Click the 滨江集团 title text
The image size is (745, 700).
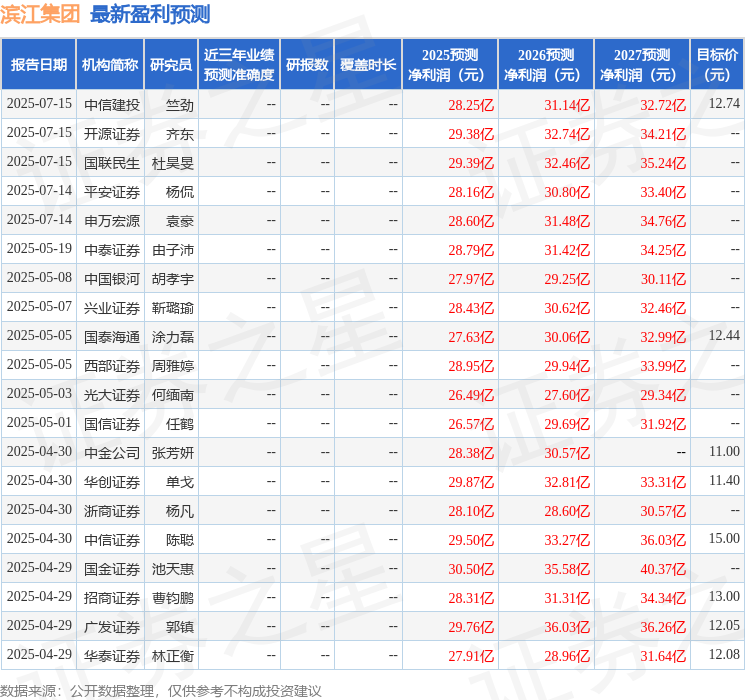40,14
